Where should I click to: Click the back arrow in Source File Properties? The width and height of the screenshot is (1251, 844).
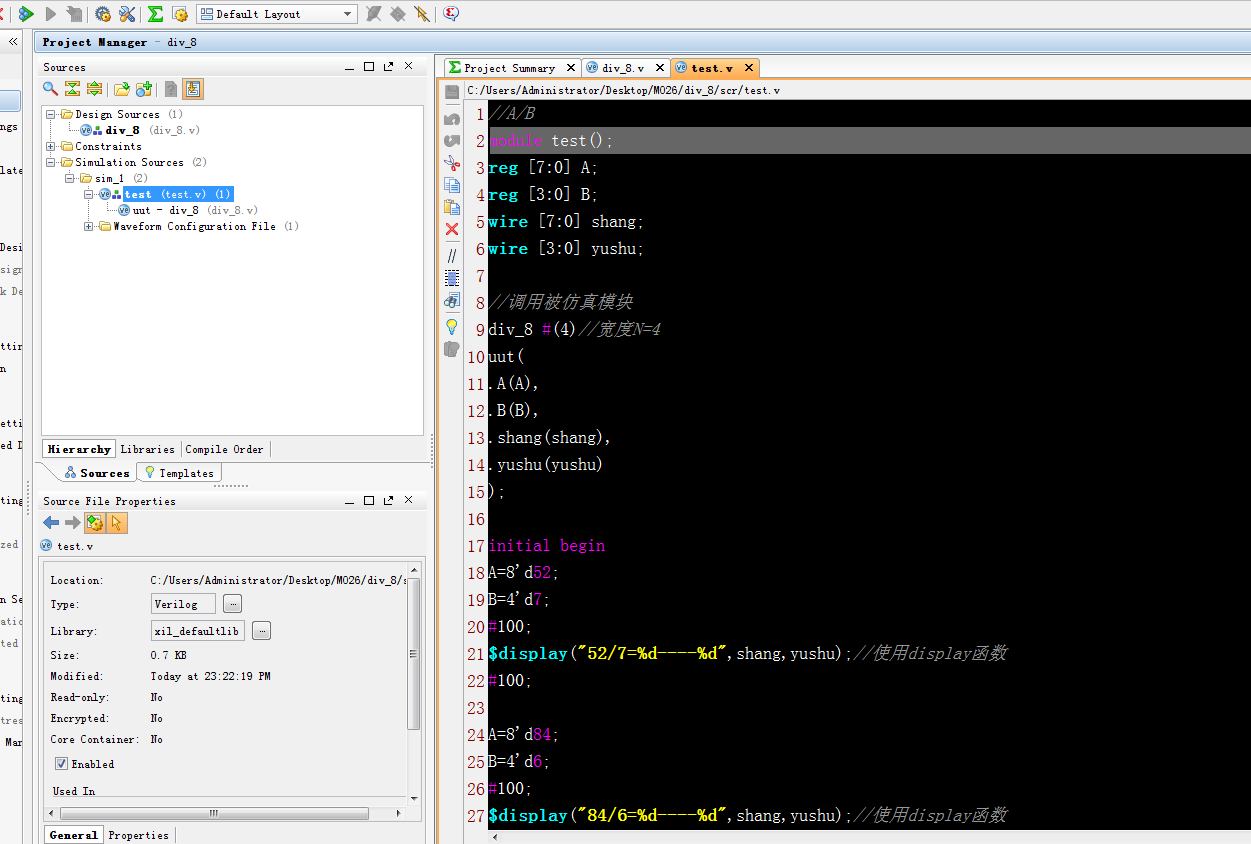51,523
